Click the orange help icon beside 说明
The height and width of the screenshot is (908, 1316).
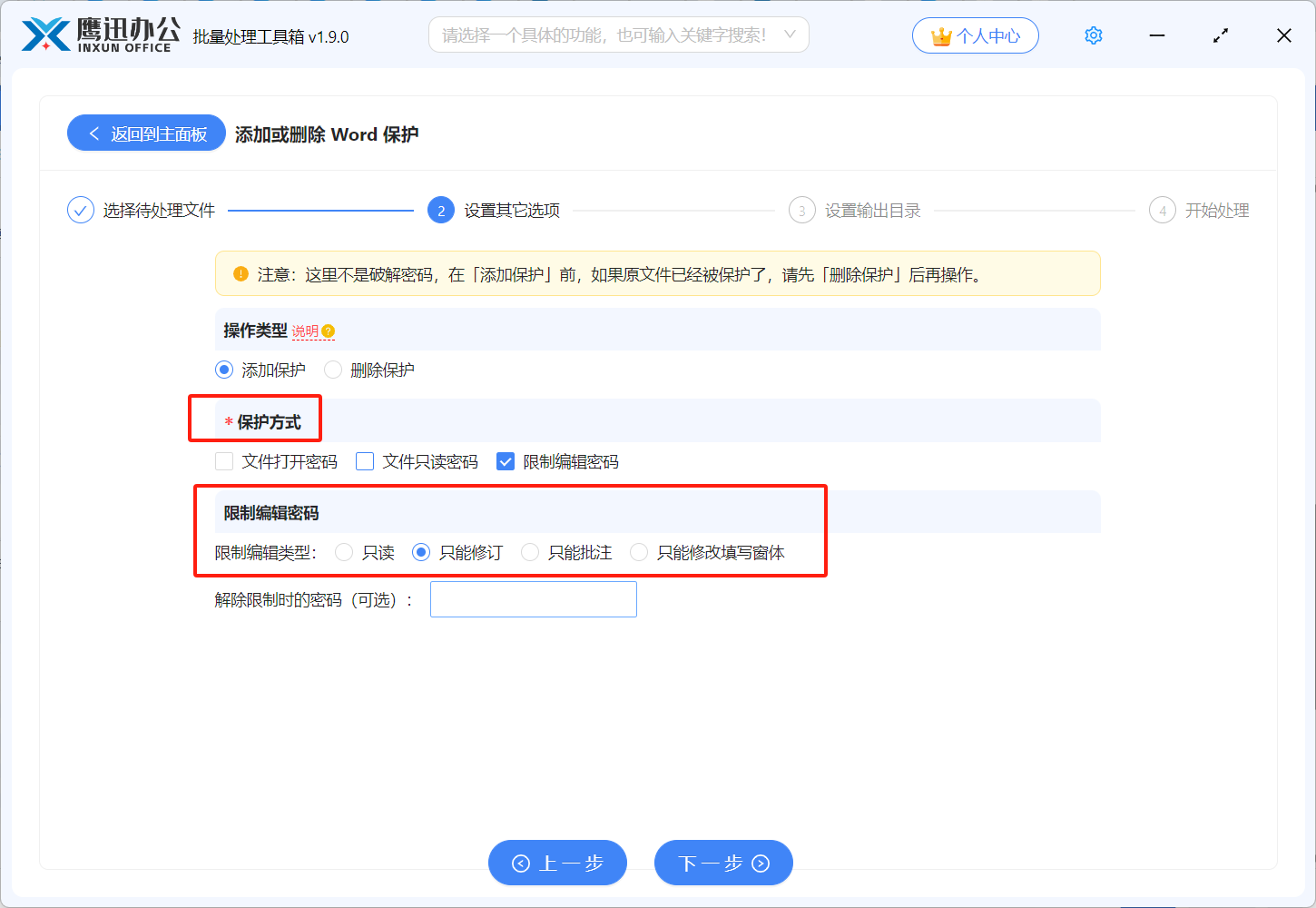pos(329,331)
